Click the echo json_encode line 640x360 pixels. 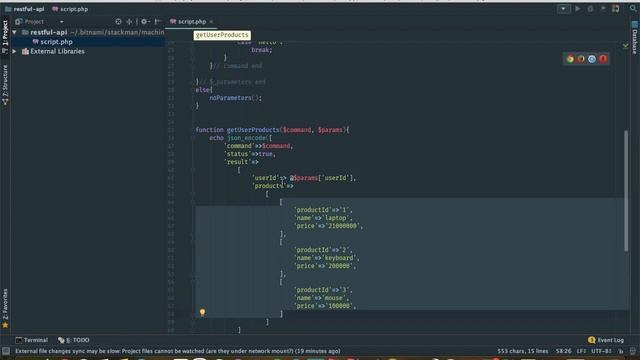(x=241, y=138)
